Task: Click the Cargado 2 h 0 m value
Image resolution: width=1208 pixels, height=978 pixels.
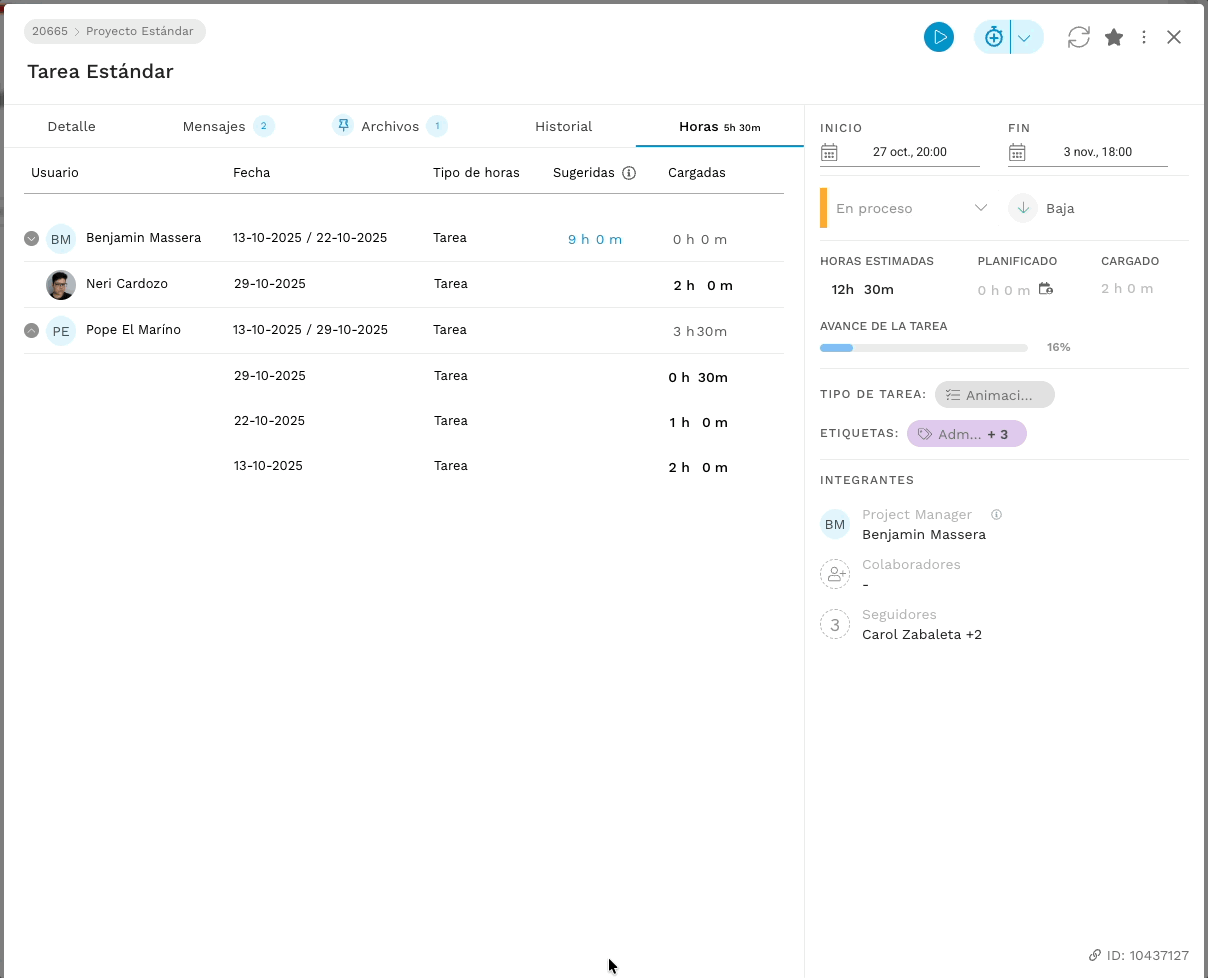Action: [x=1127, y=289]
